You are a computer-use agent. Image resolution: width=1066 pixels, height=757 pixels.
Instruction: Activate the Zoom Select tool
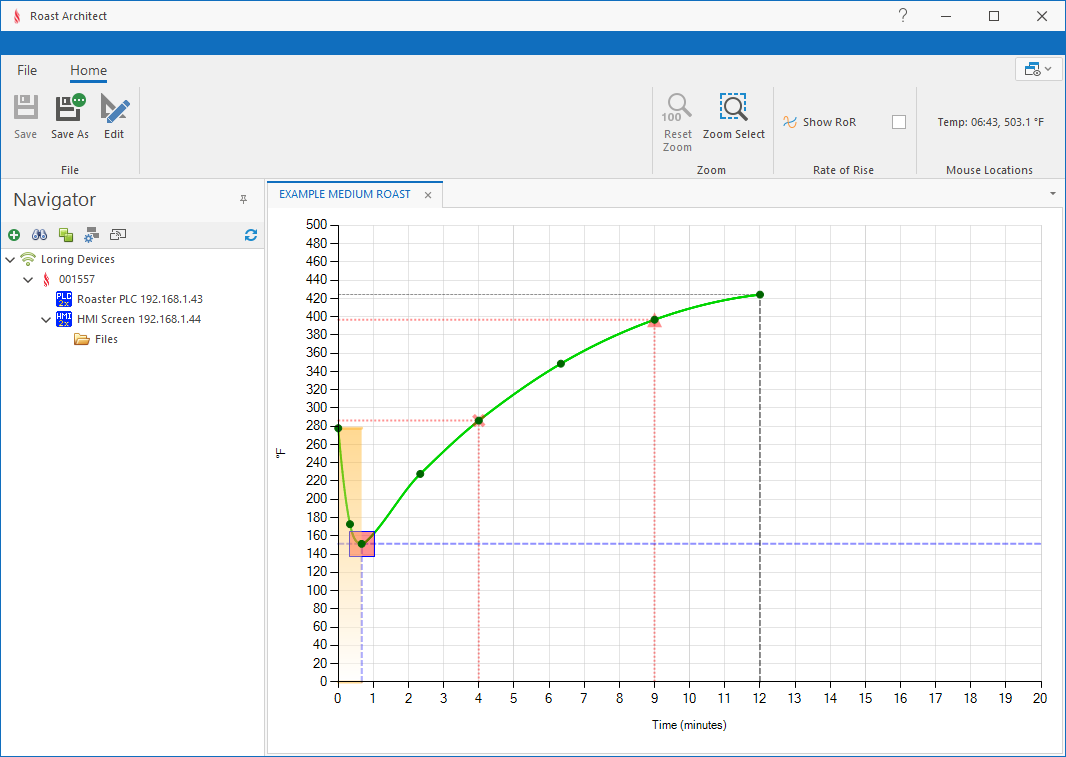point(734,108)
